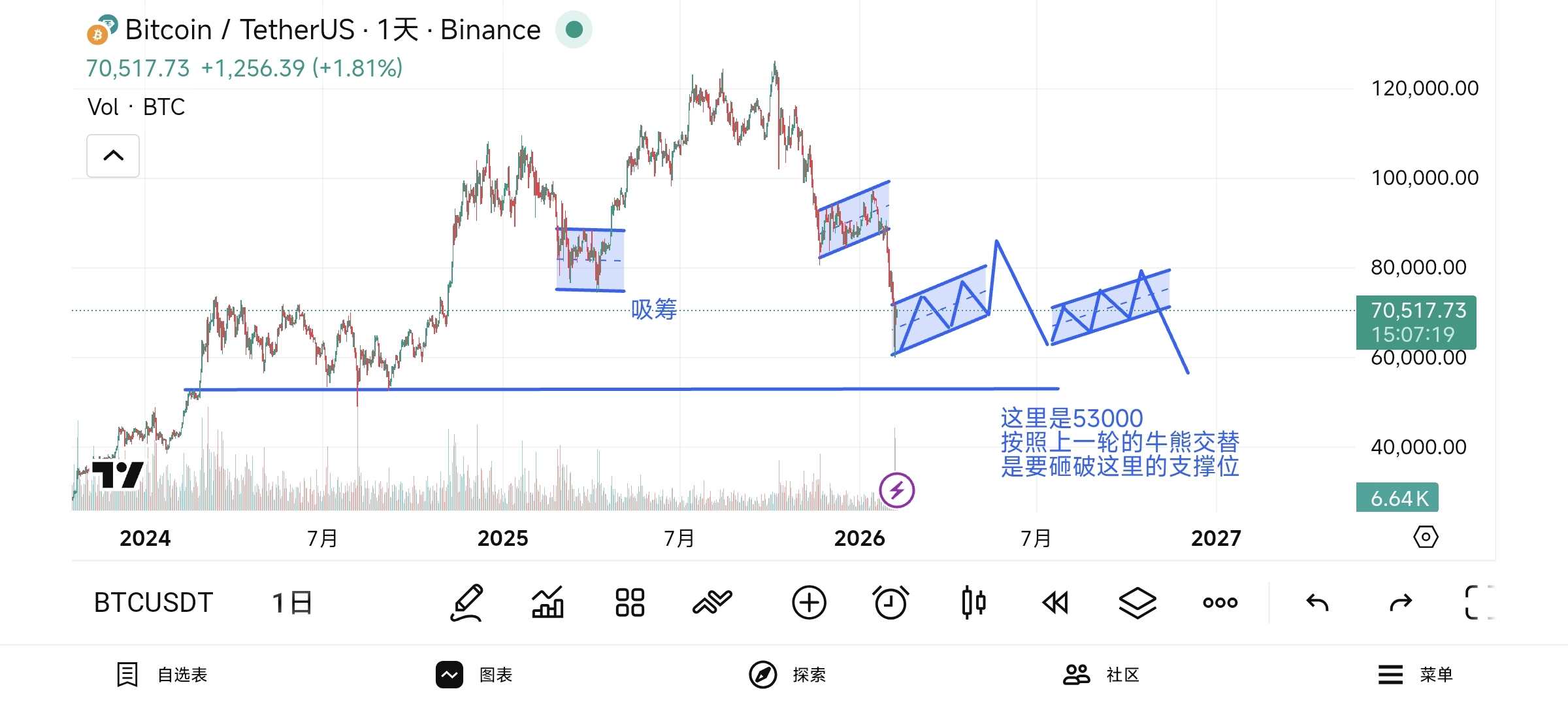Open the four-square layout templates icon

click(630, 602)
